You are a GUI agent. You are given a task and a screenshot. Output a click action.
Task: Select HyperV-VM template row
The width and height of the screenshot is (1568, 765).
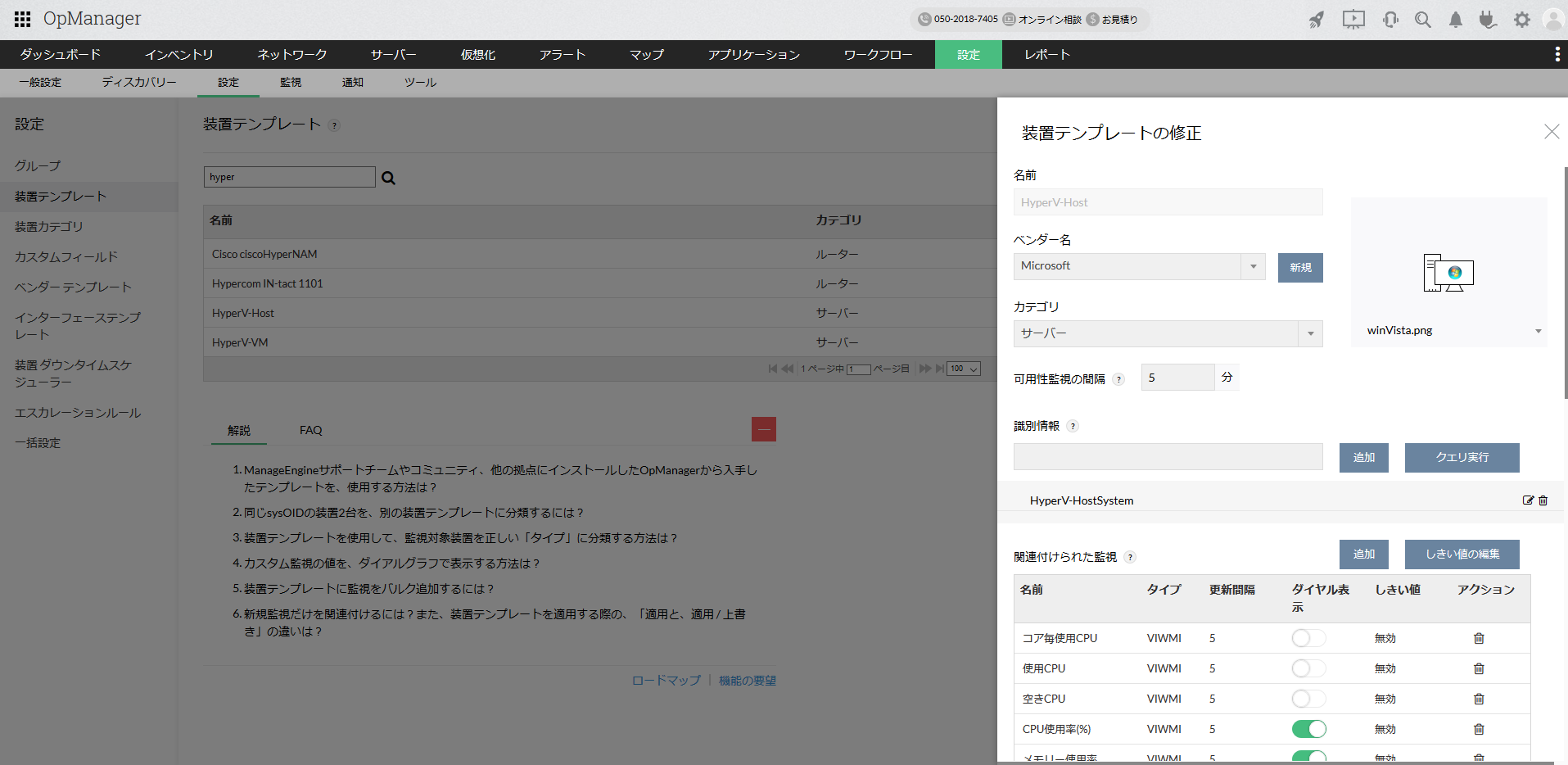240,342
